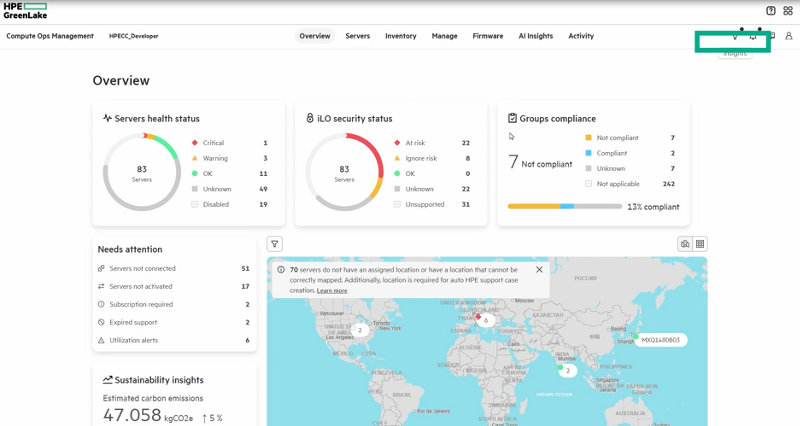
Task: Click the HPE GreenLake logo
Action: [25, 11]
